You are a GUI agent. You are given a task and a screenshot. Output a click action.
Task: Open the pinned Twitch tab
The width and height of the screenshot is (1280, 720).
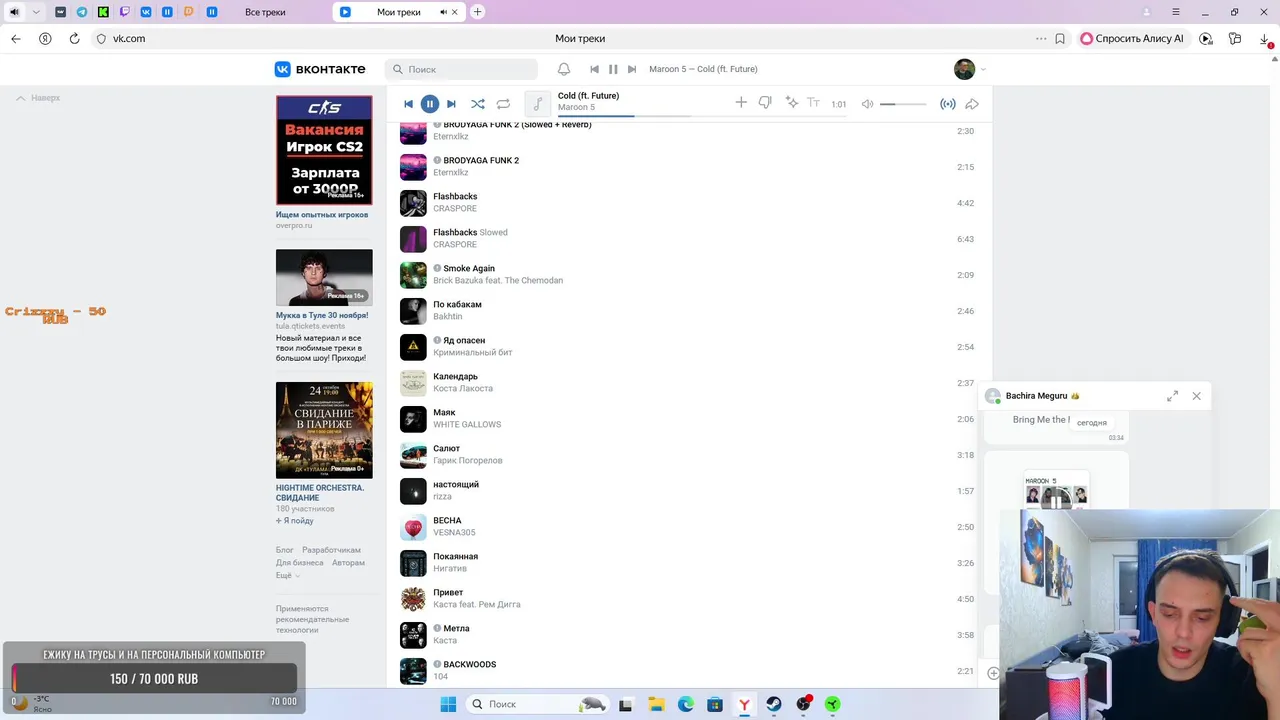[x=124, y=12]
